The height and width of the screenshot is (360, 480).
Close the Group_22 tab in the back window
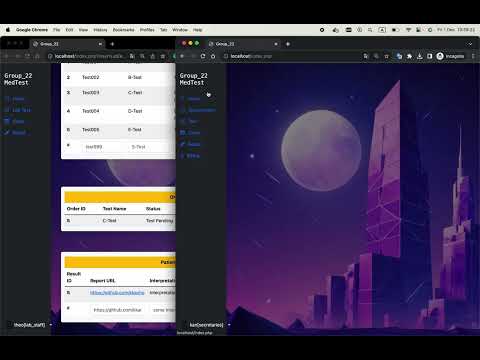click(100, 44)
